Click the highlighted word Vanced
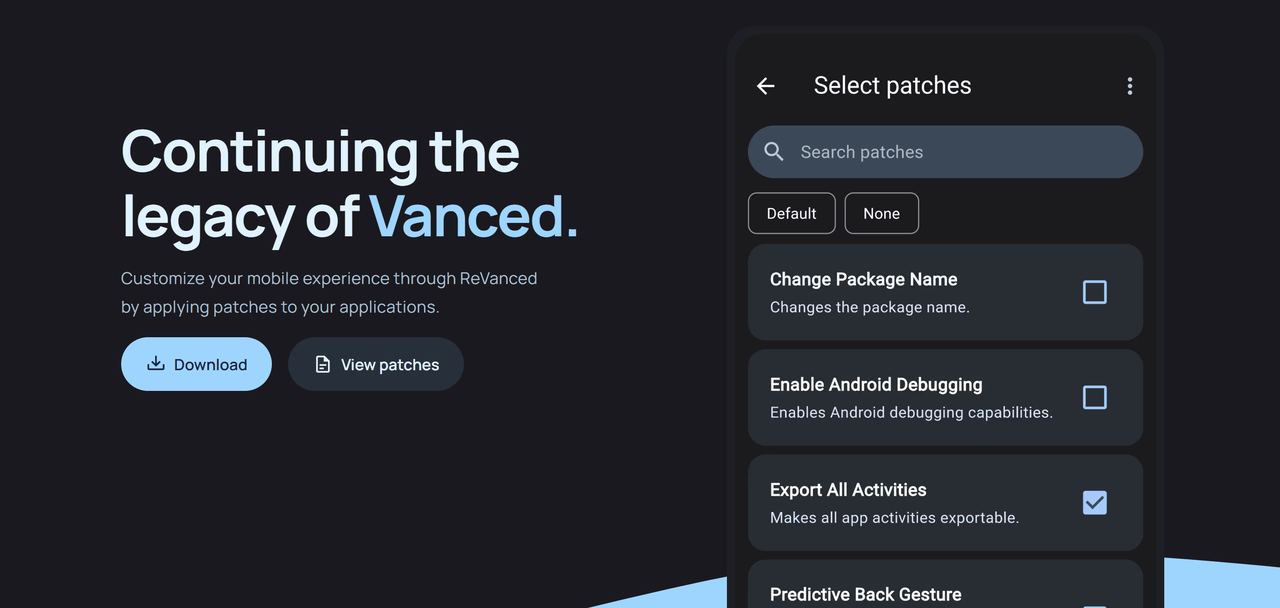1280x608 pixels. click(x=472, y=215)
